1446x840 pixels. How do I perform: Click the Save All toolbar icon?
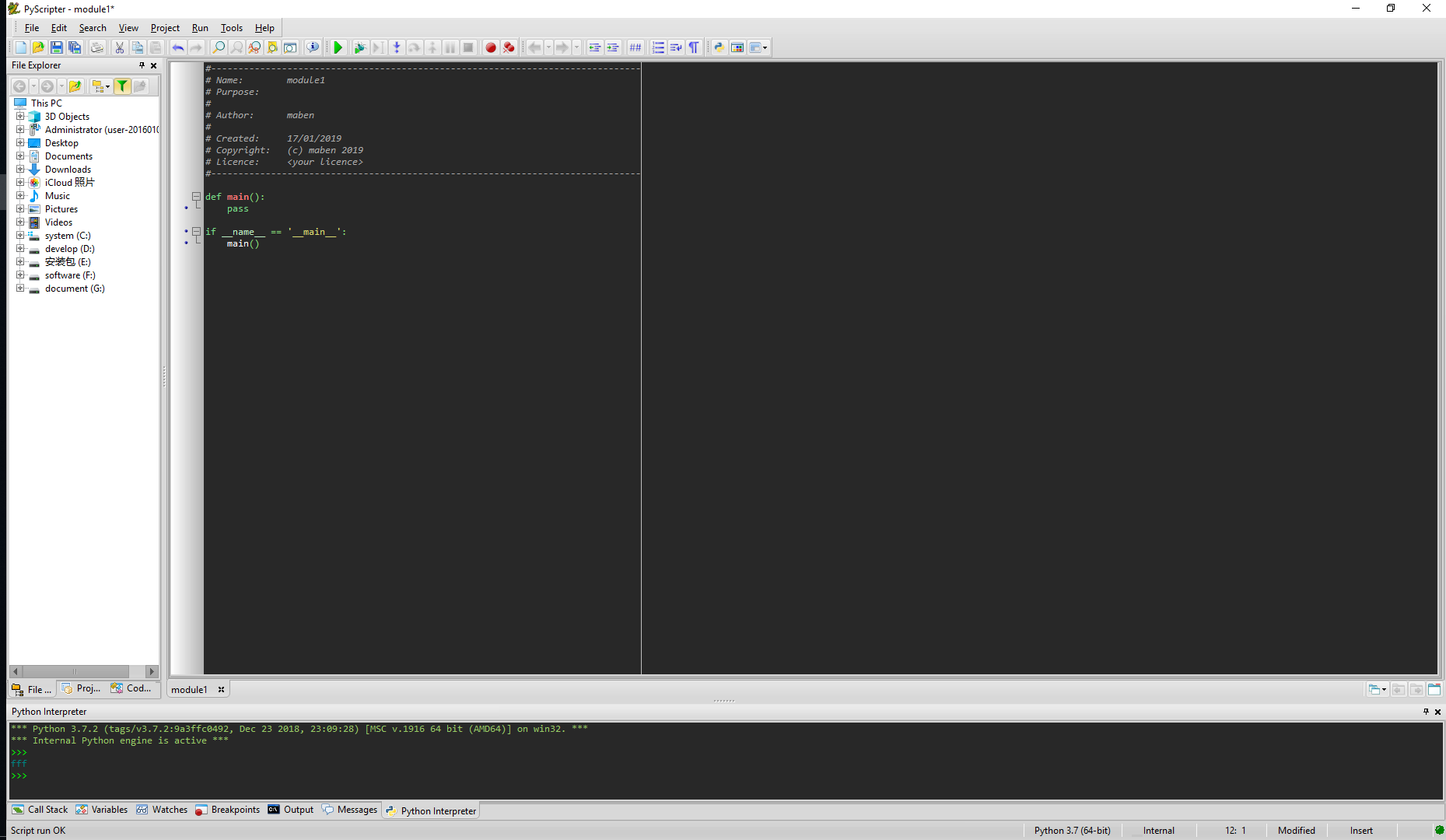point(75,47)
